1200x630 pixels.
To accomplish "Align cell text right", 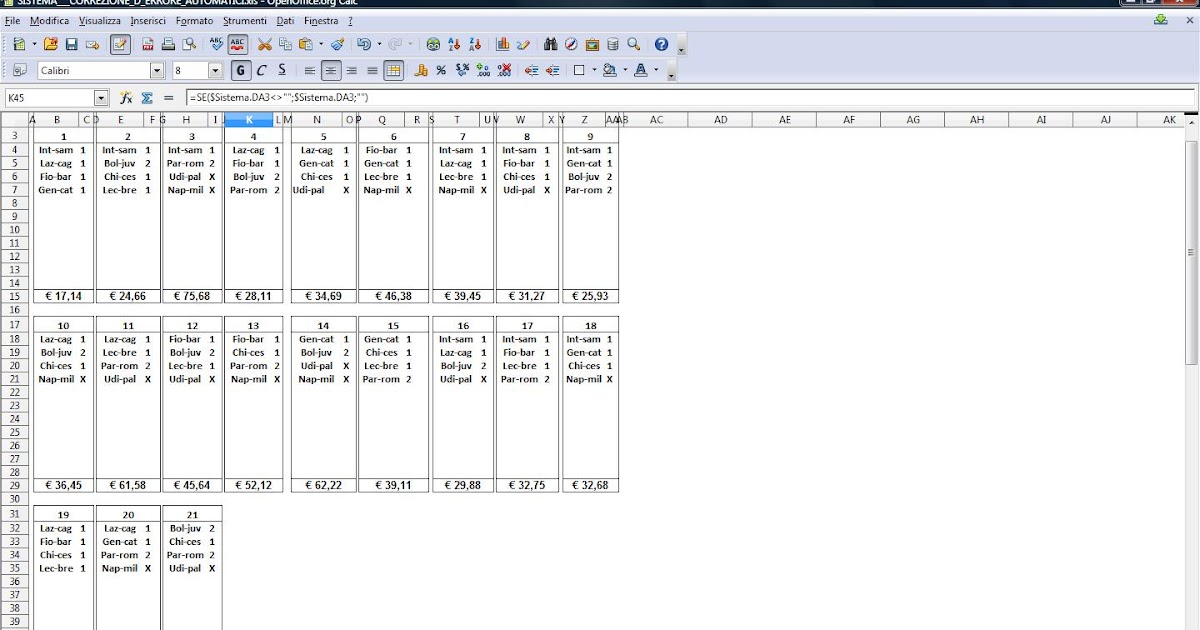I will (351, 70).
